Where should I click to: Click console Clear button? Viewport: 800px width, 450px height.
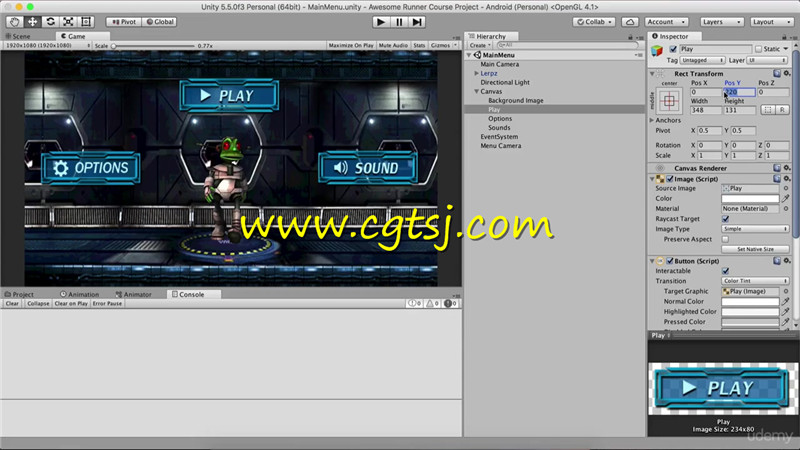point(12,304)
